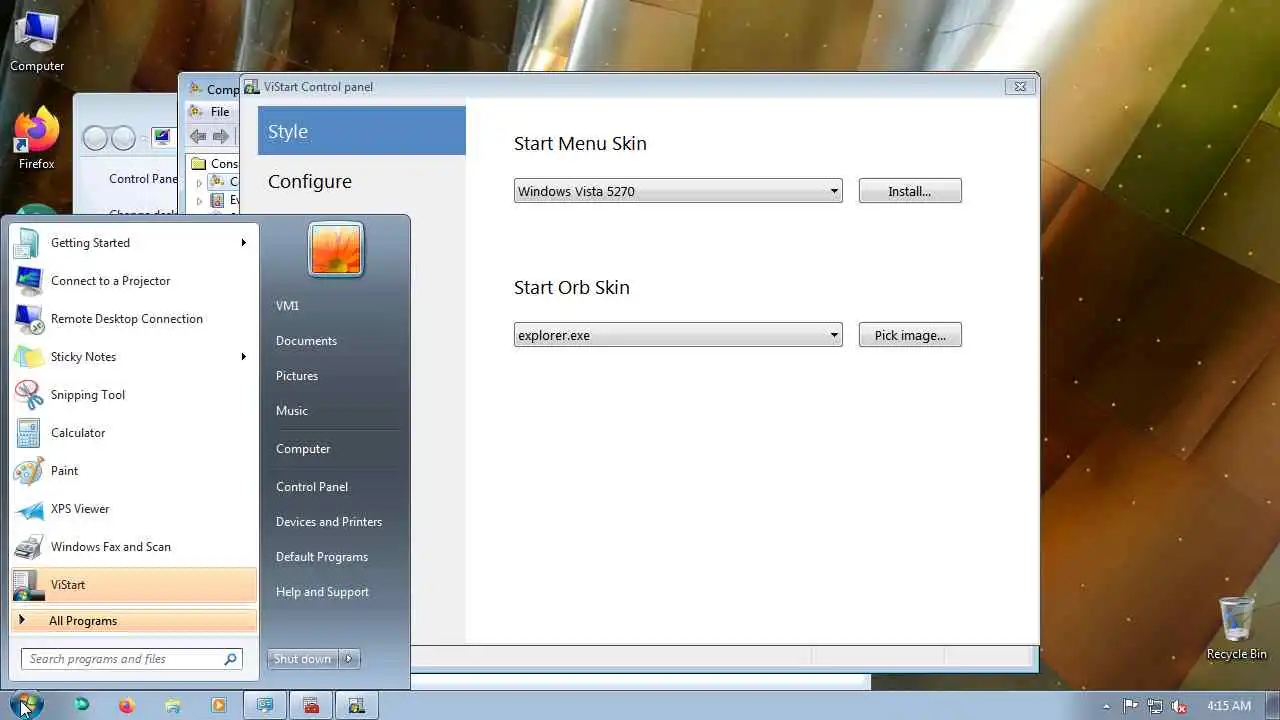Screen dimensions: 1280x720
Task: Click the Install... button
Action: click(910, 191)
